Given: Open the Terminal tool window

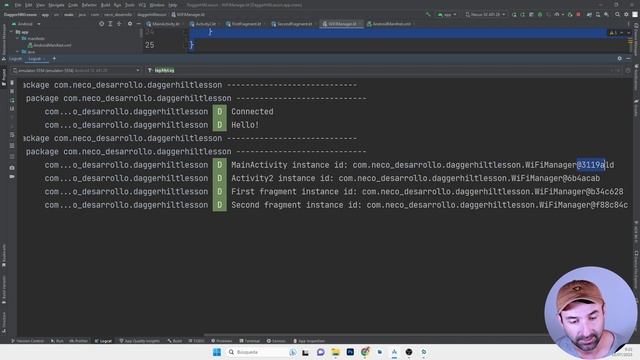Looking at the screenshot, I should (249, 341).
